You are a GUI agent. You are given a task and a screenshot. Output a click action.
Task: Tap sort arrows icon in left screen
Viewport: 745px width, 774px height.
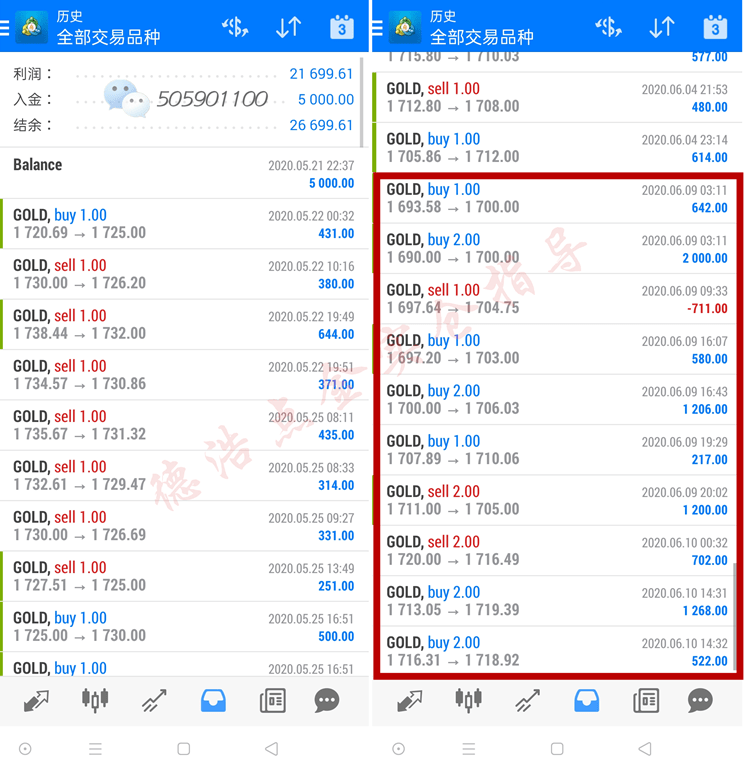tap(289, 27)
